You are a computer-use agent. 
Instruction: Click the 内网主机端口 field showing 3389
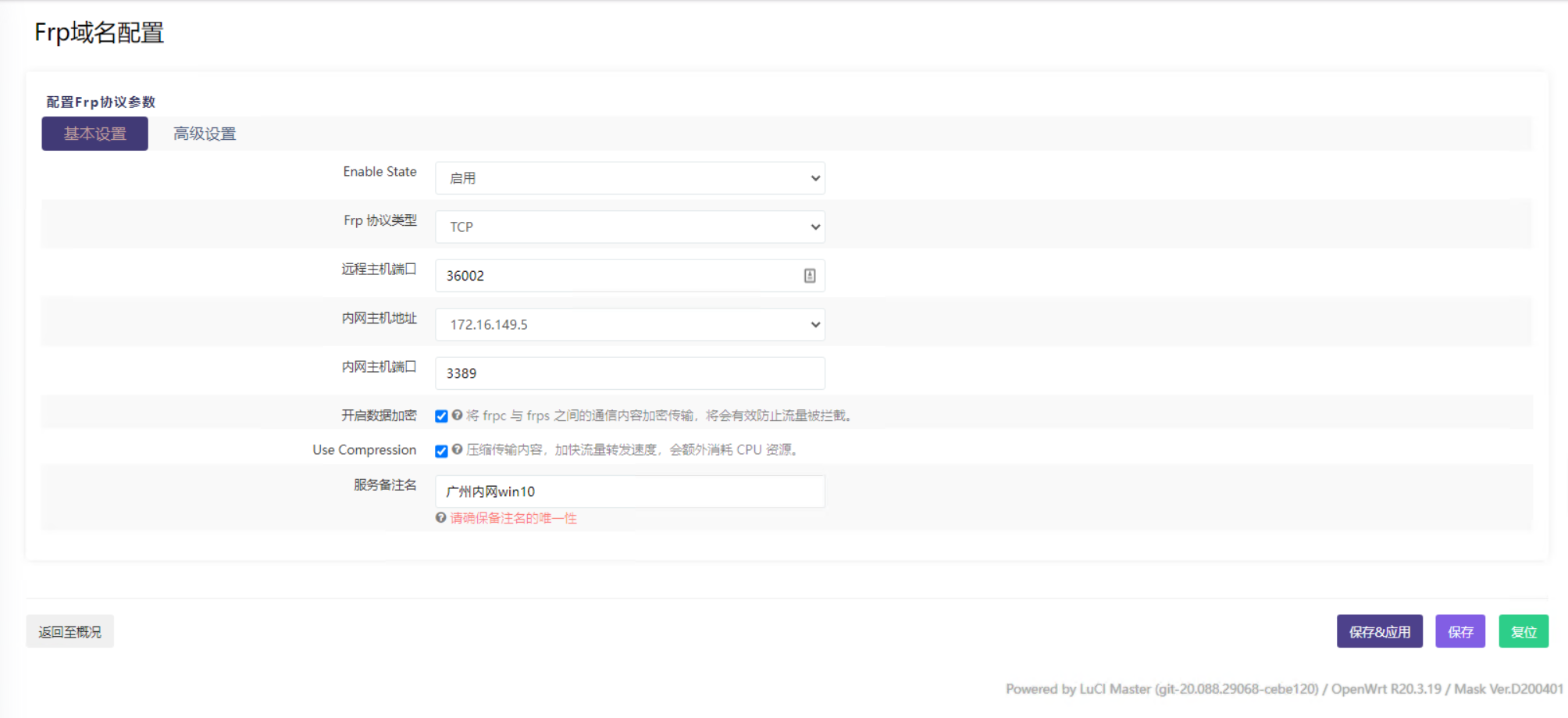click(629, 373)
